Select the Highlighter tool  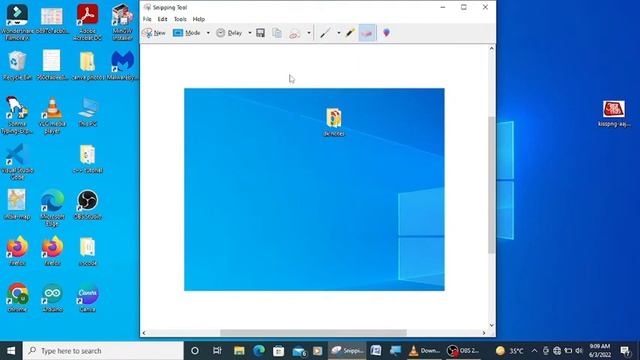tap(350, 33)
